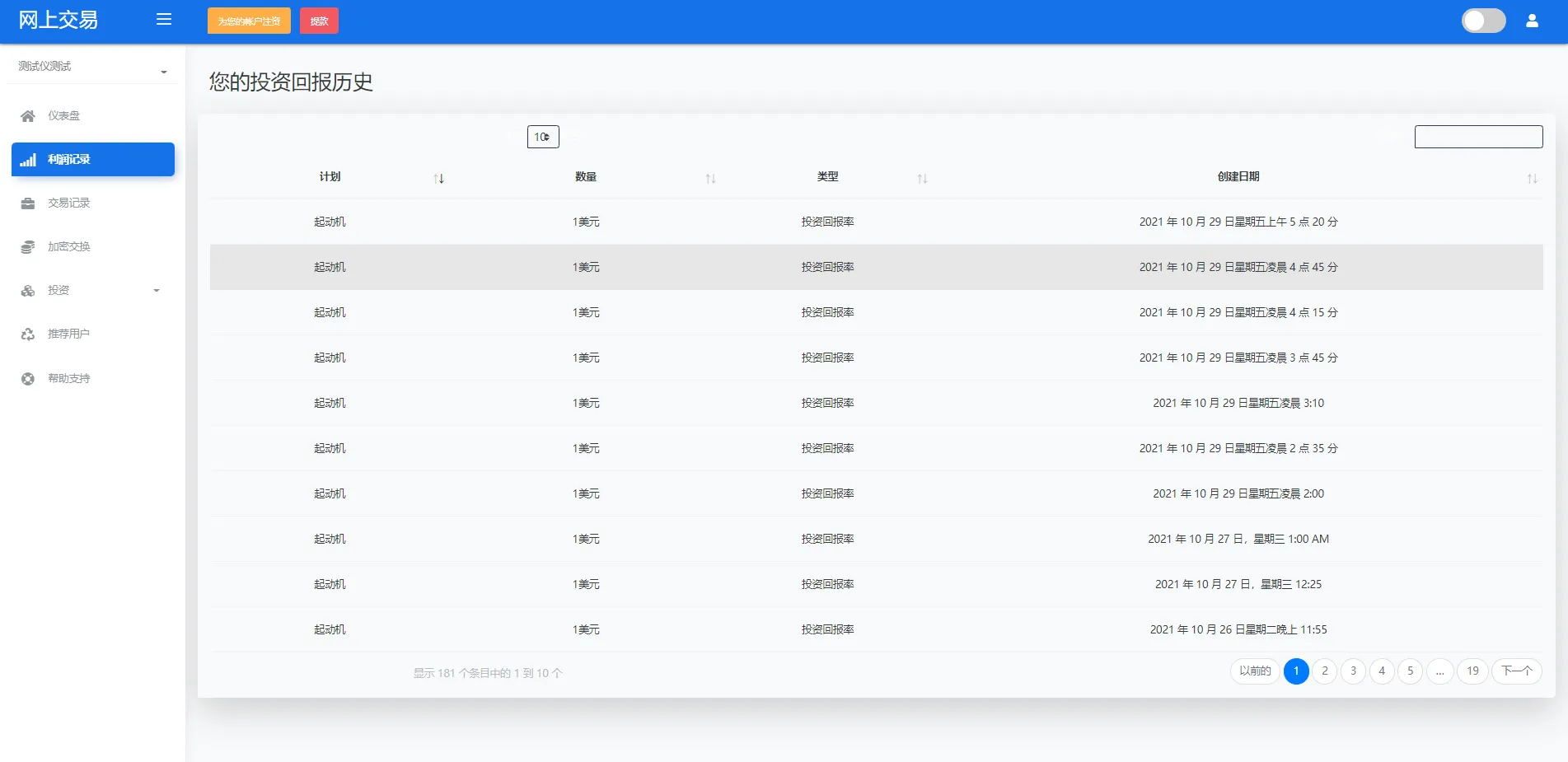Image resolution: width=1568 pixels, height=762 pixels.
Task: Click the red 提款 button
Action: tap(319, 21)
